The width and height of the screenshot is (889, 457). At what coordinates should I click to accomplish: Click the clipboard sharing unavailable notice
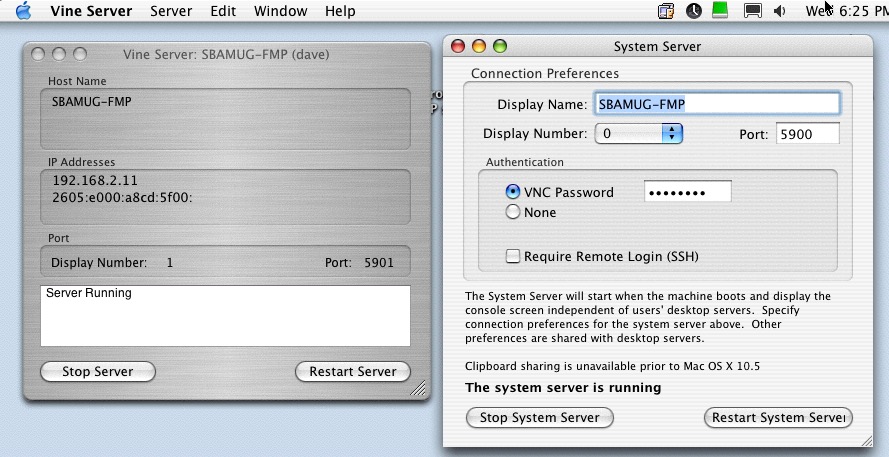pyautogui.click(x=612, y=366)
